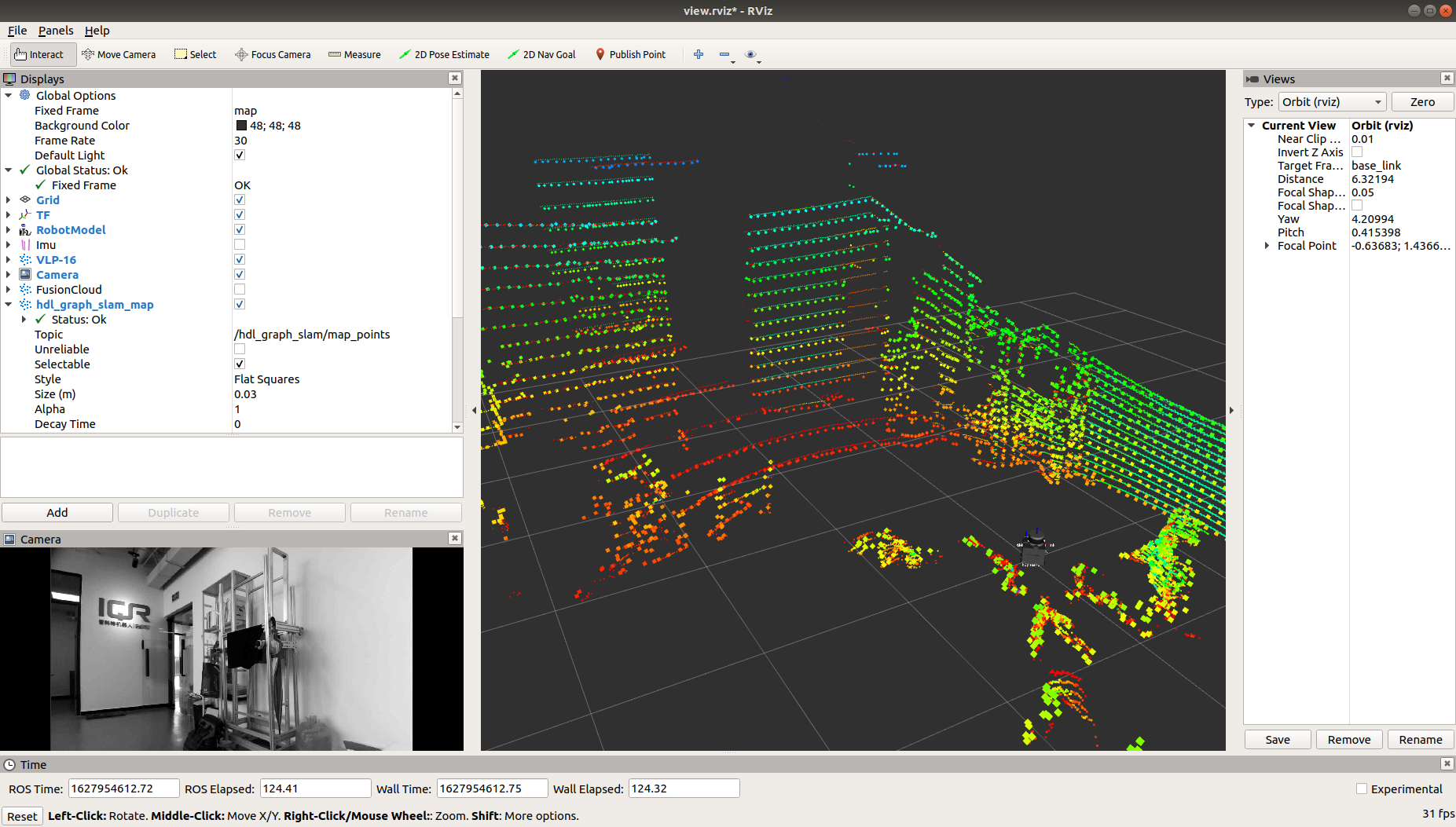Expand the VLP-16 display item
Viewport: 1456px width, 827px height.
coord(9,259)
